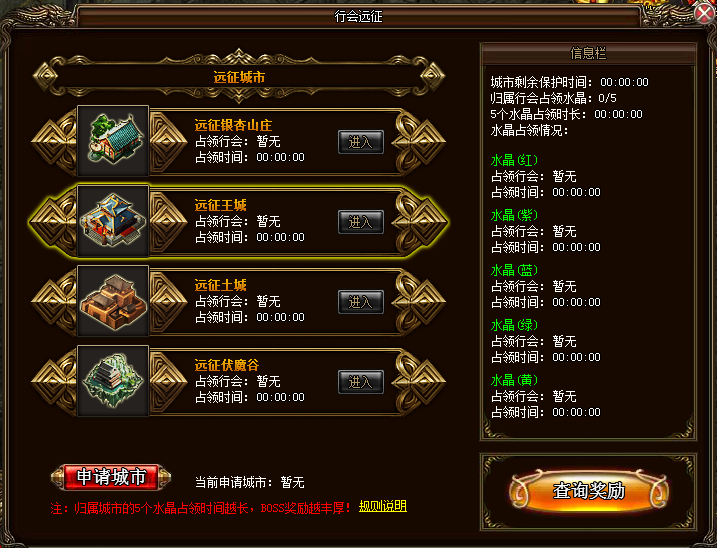Select the 水晶(黄) crystal entry
717x548 pixels.
[514, 380]
